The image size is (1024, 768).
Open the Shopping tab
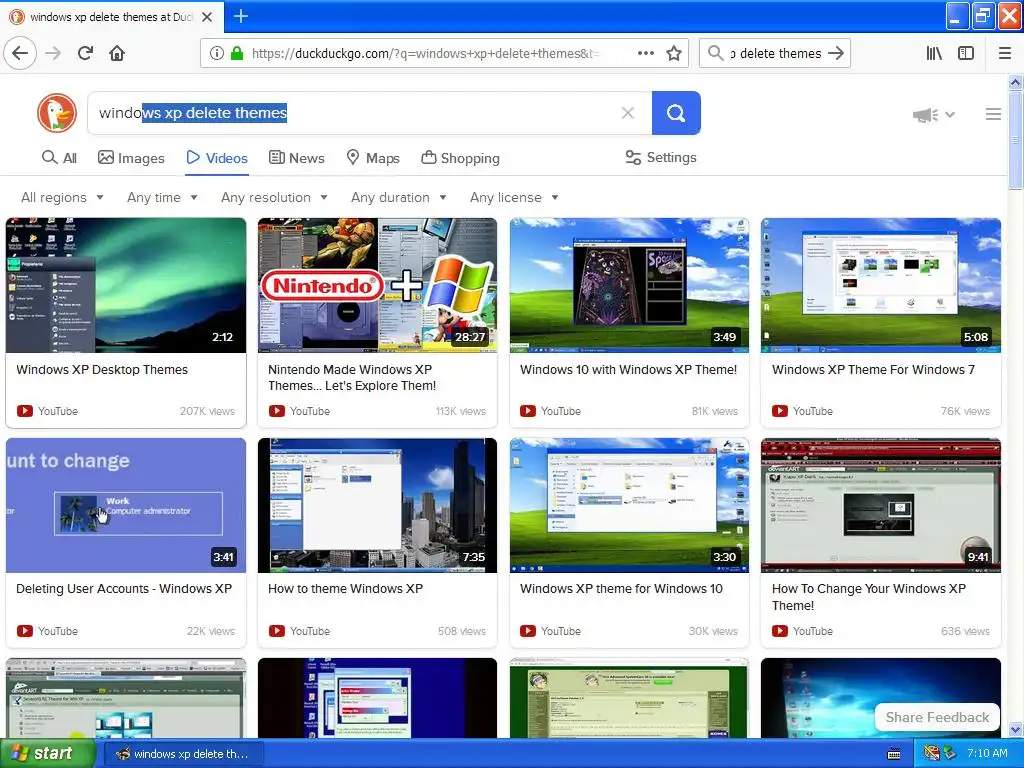pos(460,158)
